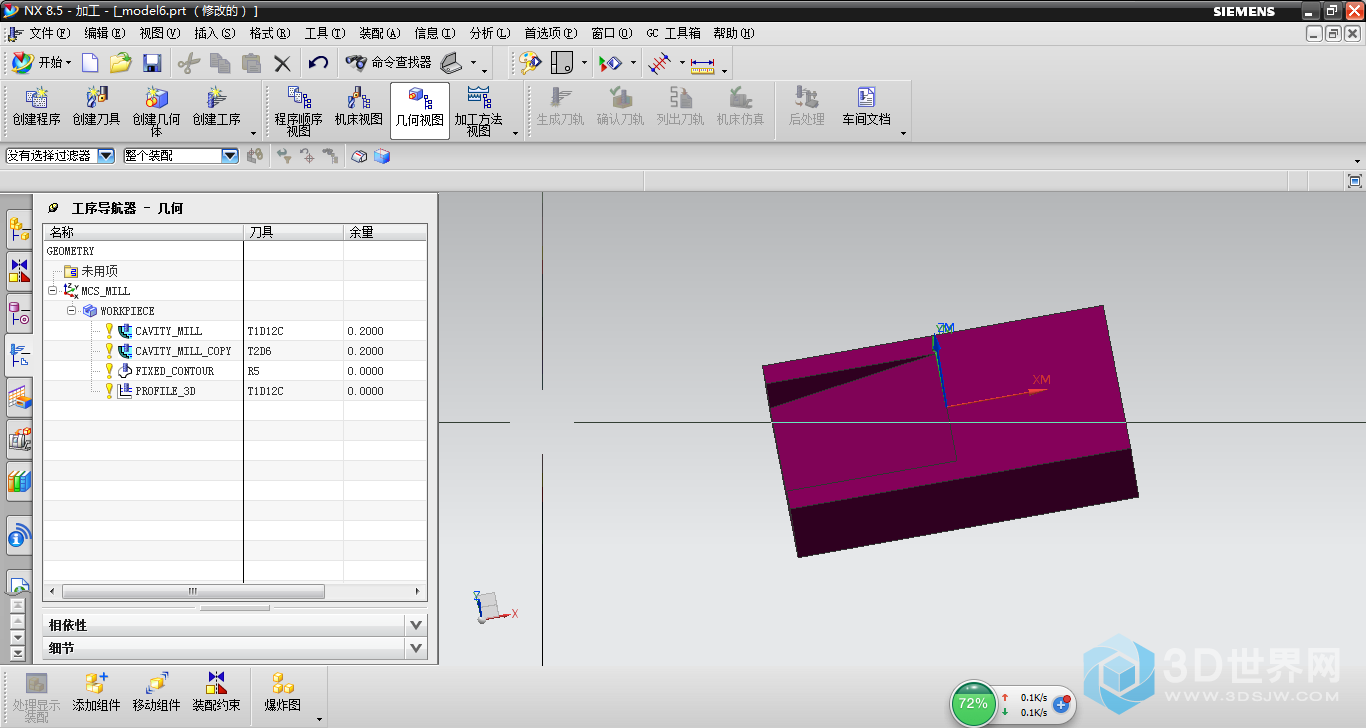
Task: Open the Preferences (首选项) menu
Action: [551, 33]
